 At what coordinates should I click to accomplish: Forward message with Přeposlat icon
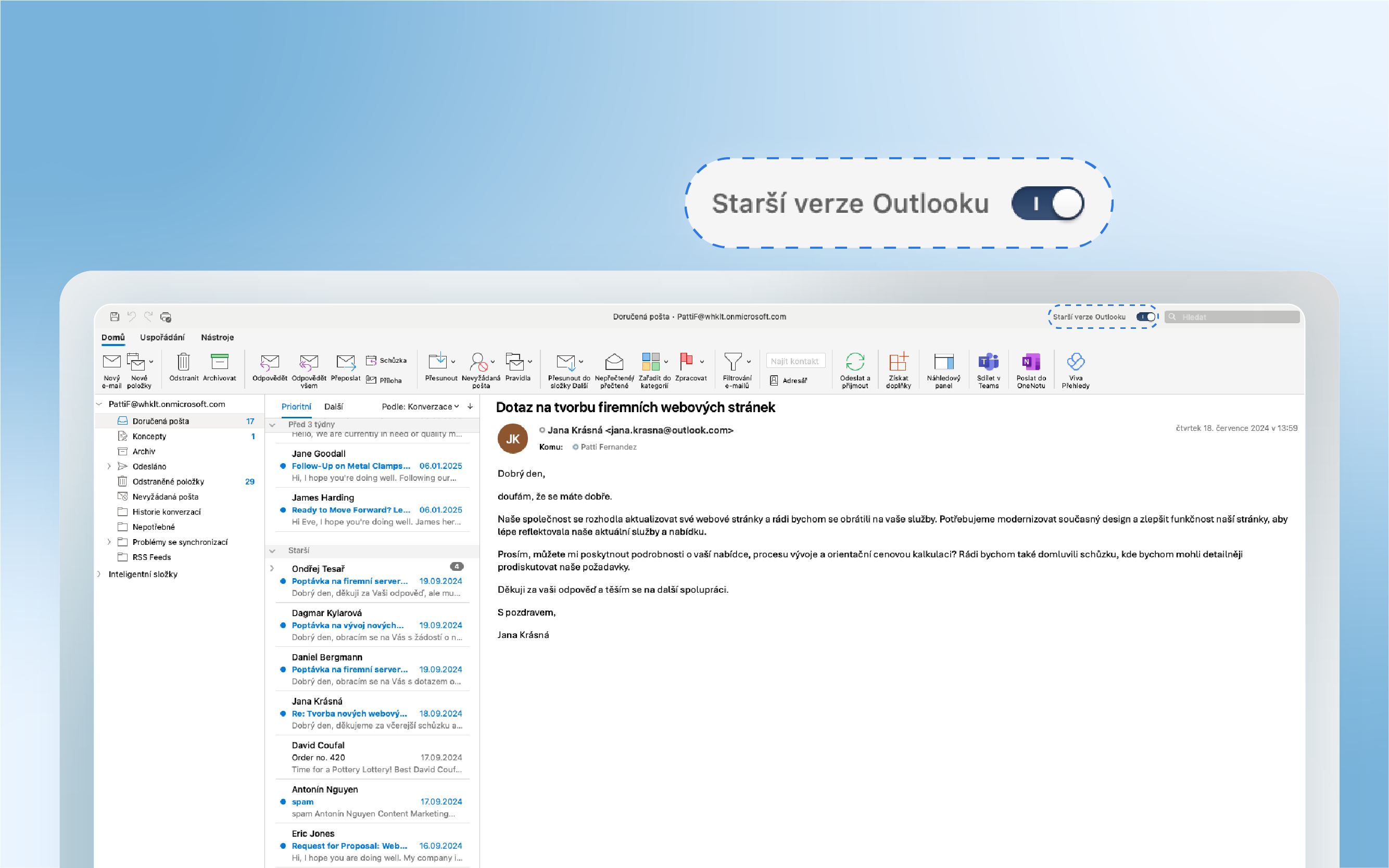pos(346,362)
